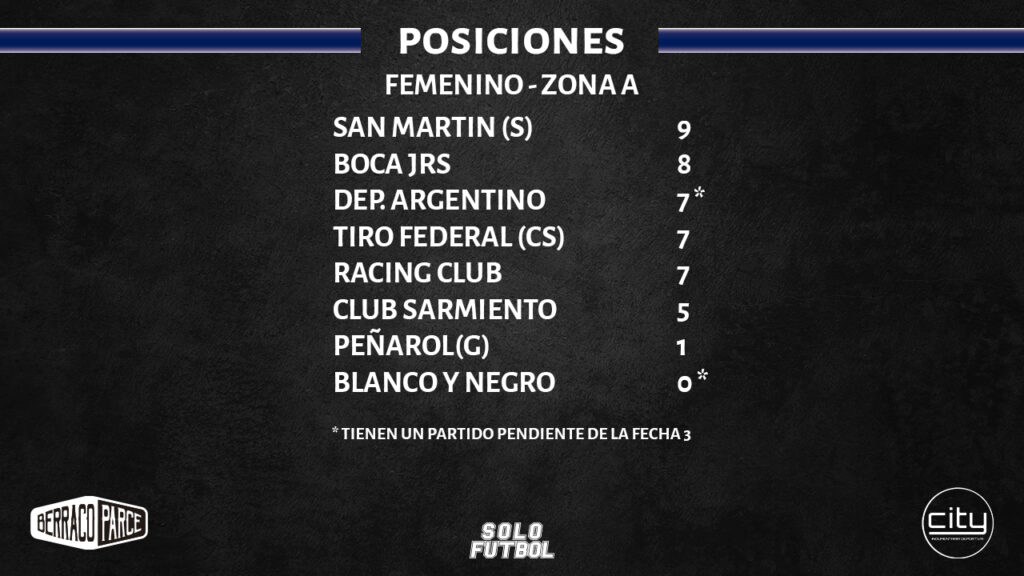The image size is (1024, 576).
Task: Click the blue stripe left of the title
Action: pos(180,40)
